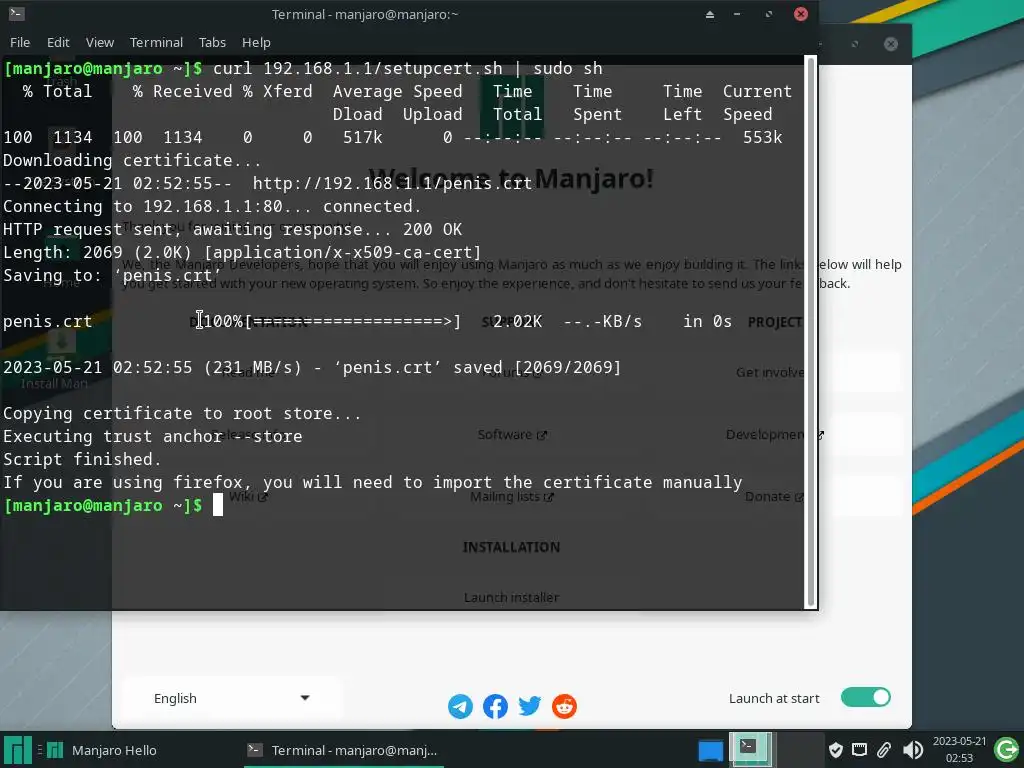Open the volume speaker tray icon
The image size is (1024, 768).
click(x=912, y=750)
